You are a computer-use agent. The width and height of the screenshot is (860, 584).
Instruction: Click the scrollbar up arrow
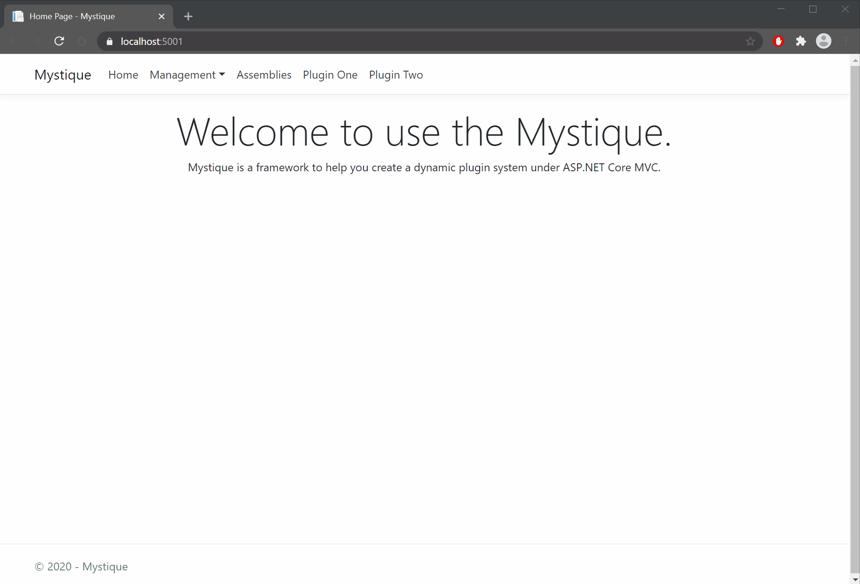pyautogui.click(x=855, y=59)
